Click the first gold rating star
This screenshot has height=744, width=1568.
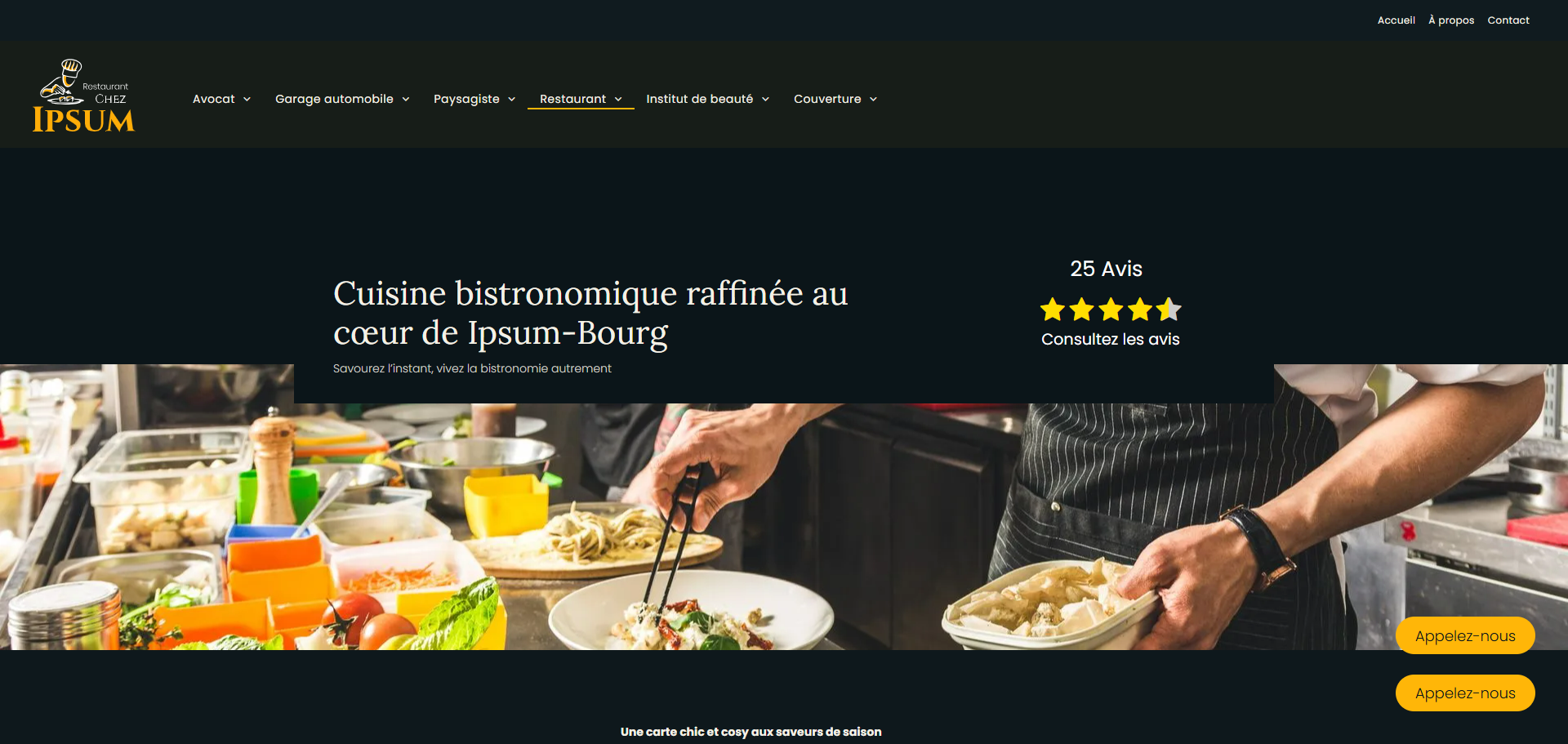click(1053, 310)
